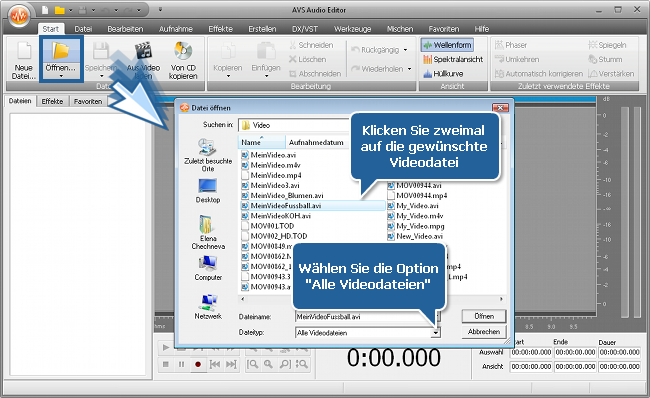
Task: Click the Löschen tool
Action: [308, 59]
